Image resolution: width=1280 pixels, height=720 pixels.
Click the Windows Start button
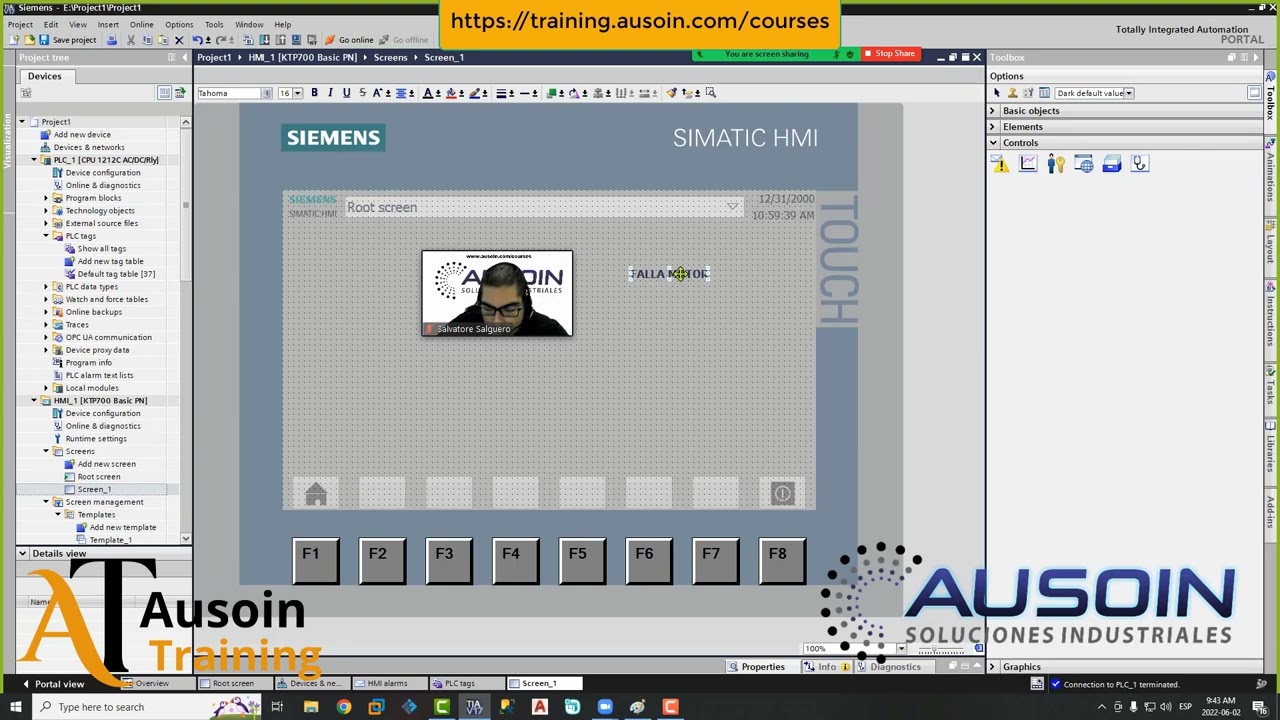(x=15, y=707)
